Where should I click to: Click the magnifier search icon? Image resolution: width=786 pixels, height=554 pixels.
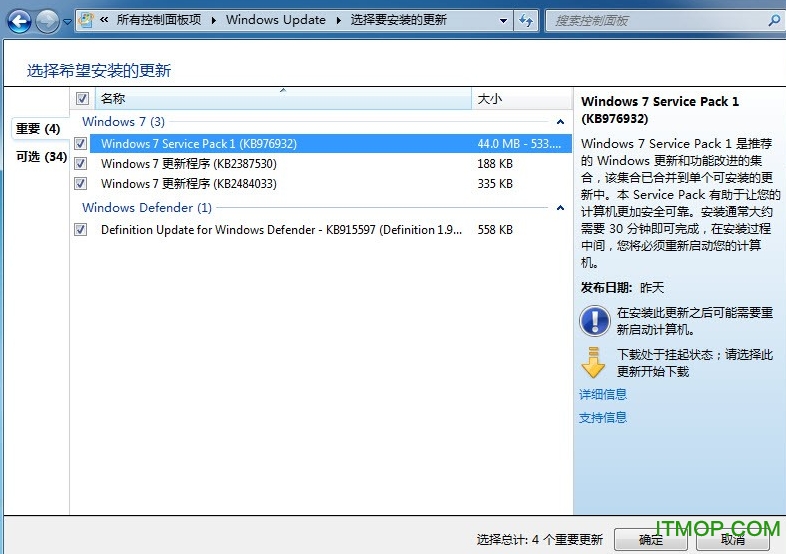tap(774, 21)
